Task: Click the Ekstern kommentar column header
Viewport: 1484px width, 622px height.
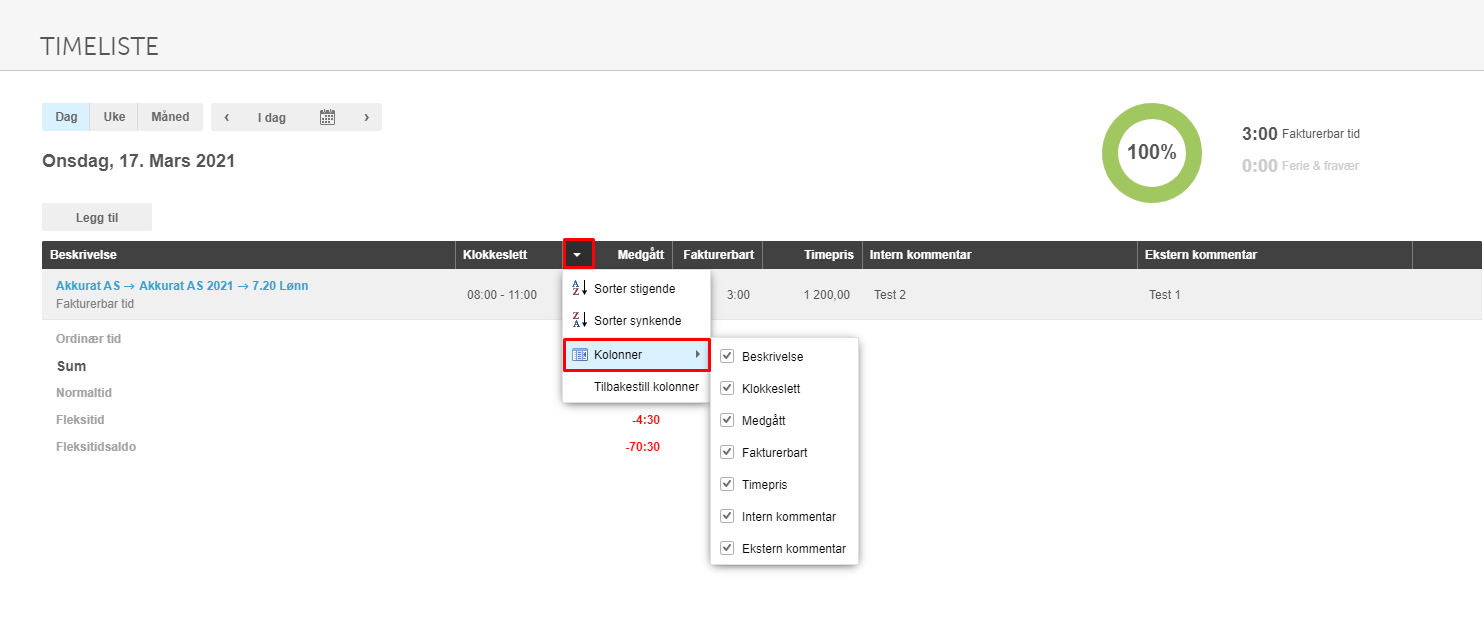Action: coord(1275,254)
